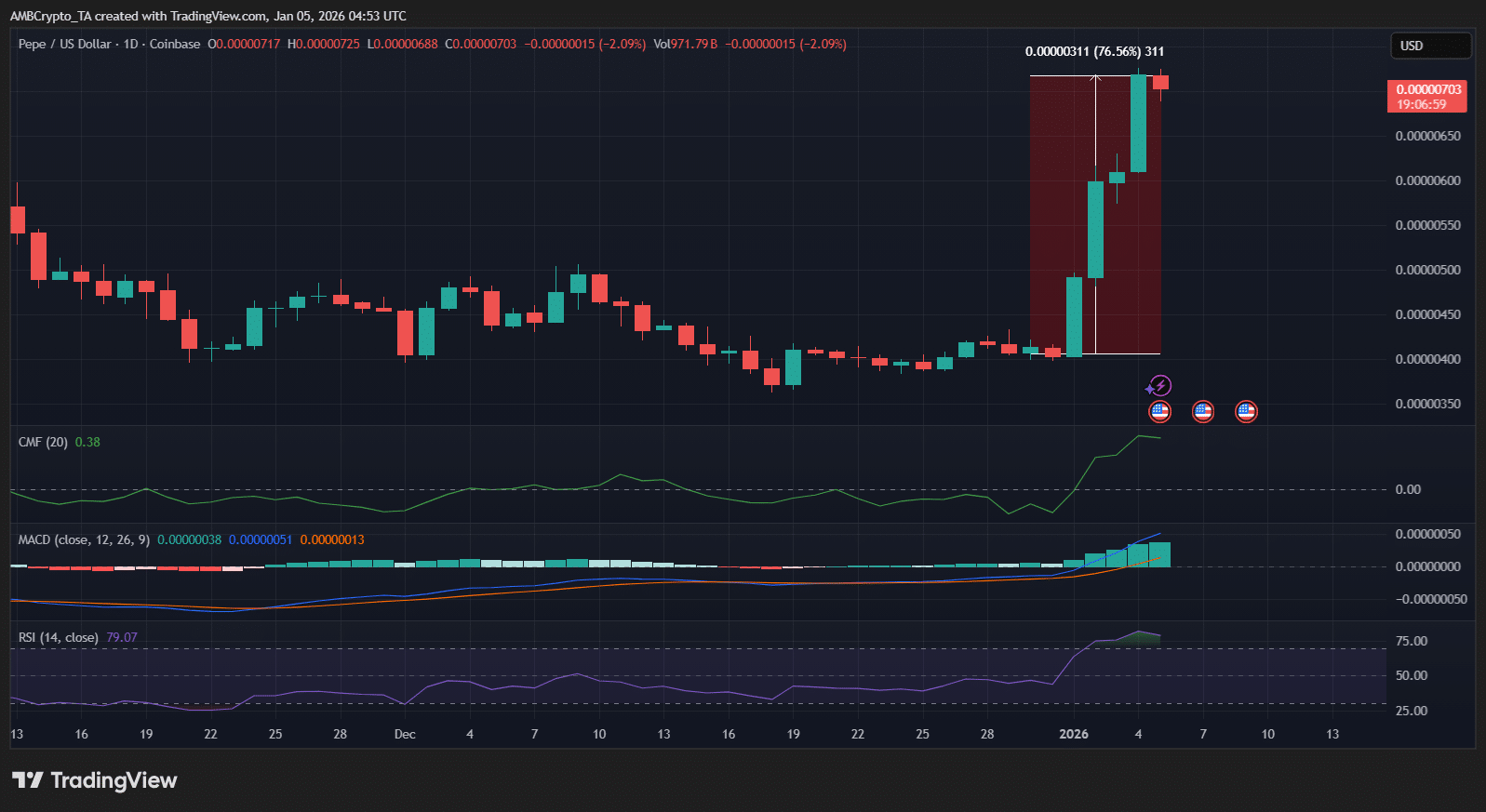
Task: Click the Dec marker on the time axis
Action: (x=405, y=734)
